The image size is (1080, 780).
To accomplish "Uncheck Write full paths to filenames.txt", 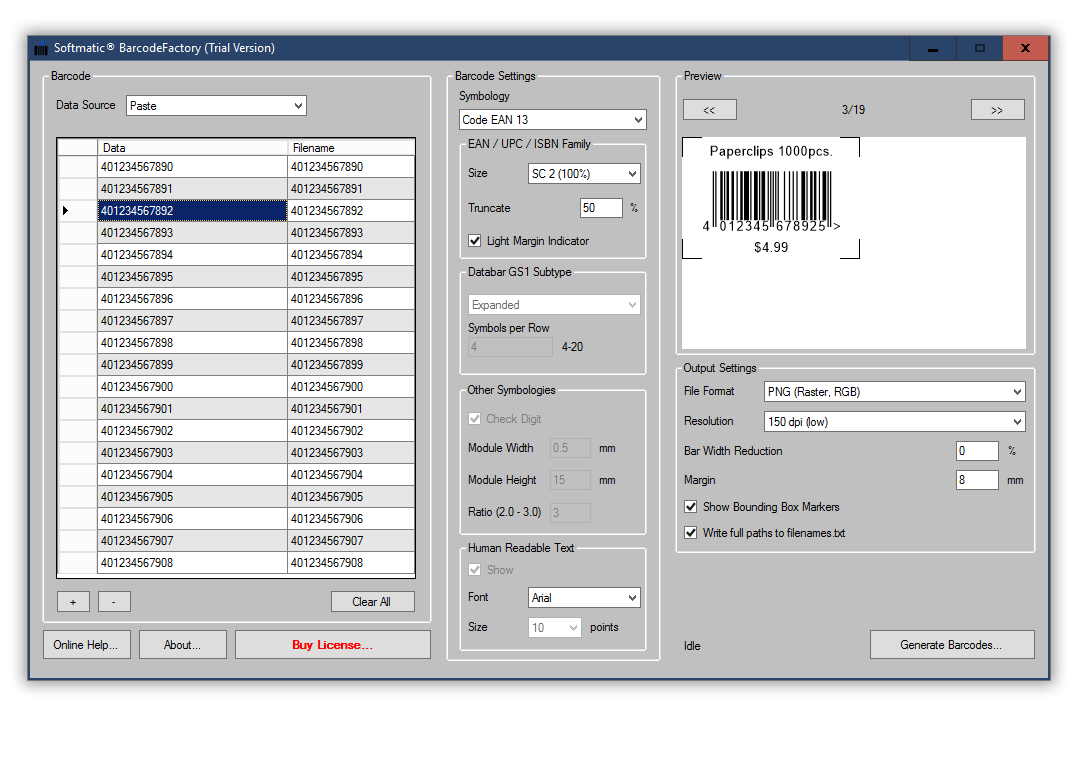I will point(690,532).
